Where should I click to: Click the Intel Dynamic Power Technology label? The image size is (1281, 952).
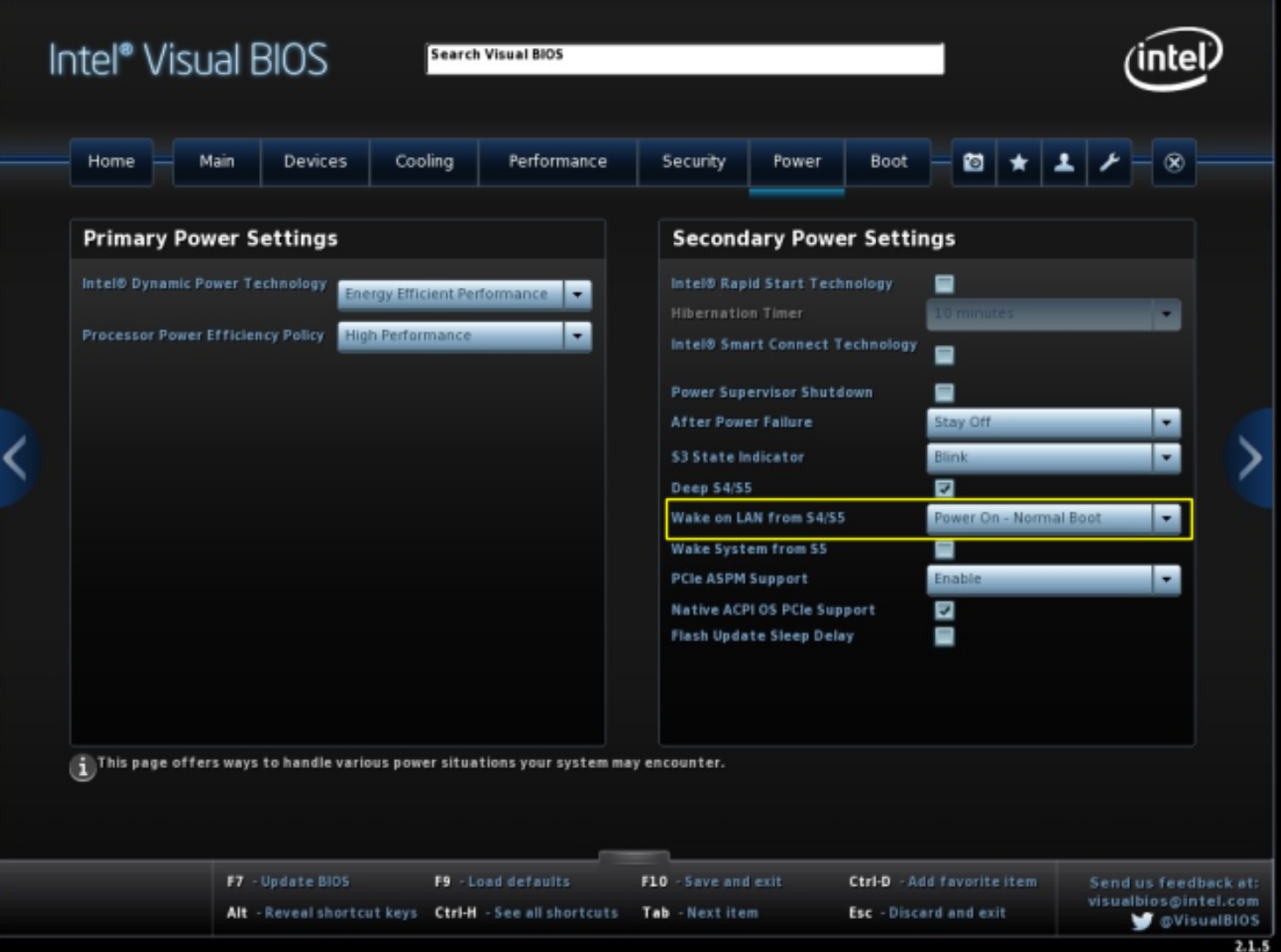(x=204, y=283)
